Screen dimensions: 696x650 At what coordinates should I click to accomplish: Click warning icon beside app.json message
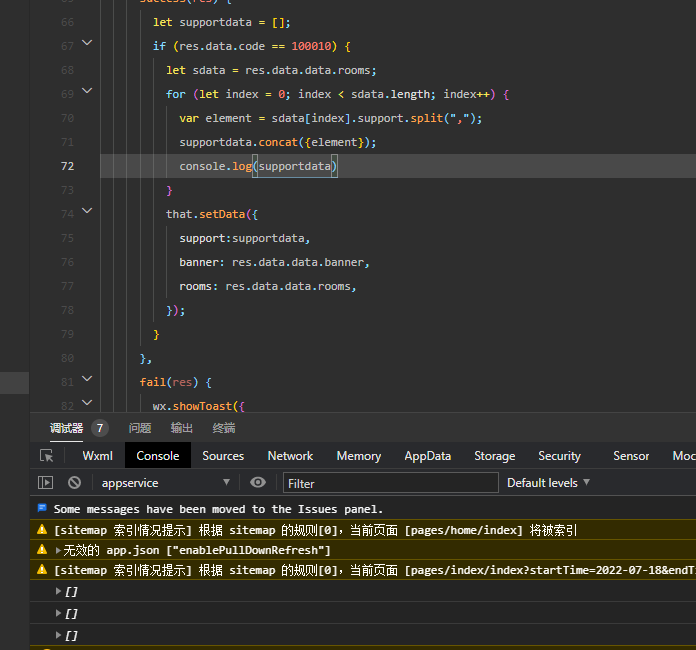click(x=42, y=550)
